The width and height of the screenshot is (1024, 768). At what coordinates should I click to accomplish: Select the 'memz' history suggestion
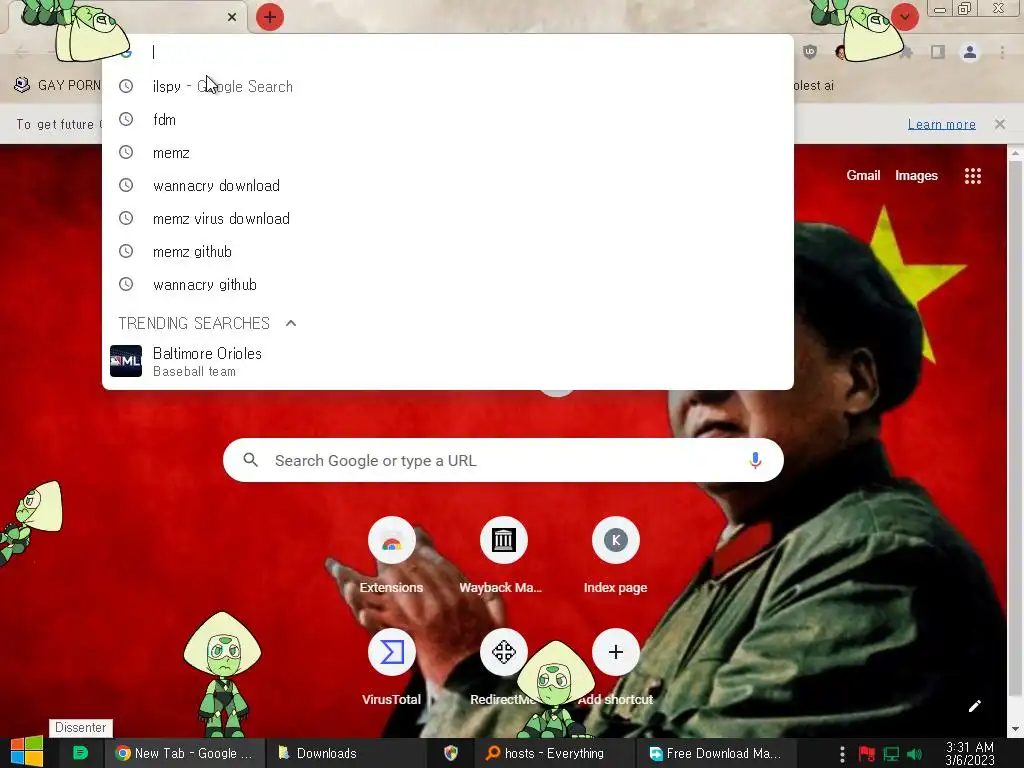(448, 153)
